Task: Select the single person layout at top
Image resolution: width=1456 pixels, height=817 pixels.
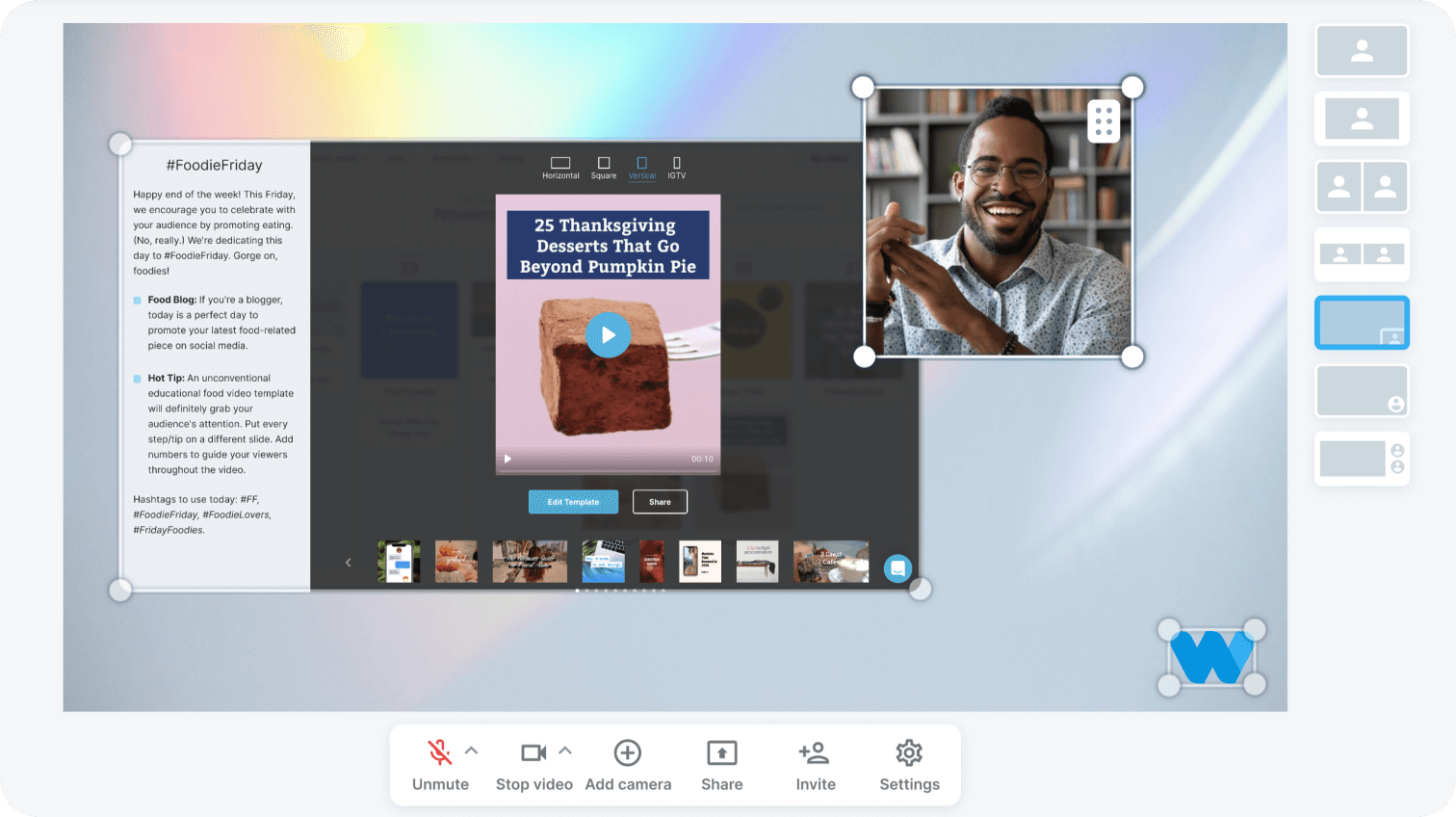Action: 1362,50
